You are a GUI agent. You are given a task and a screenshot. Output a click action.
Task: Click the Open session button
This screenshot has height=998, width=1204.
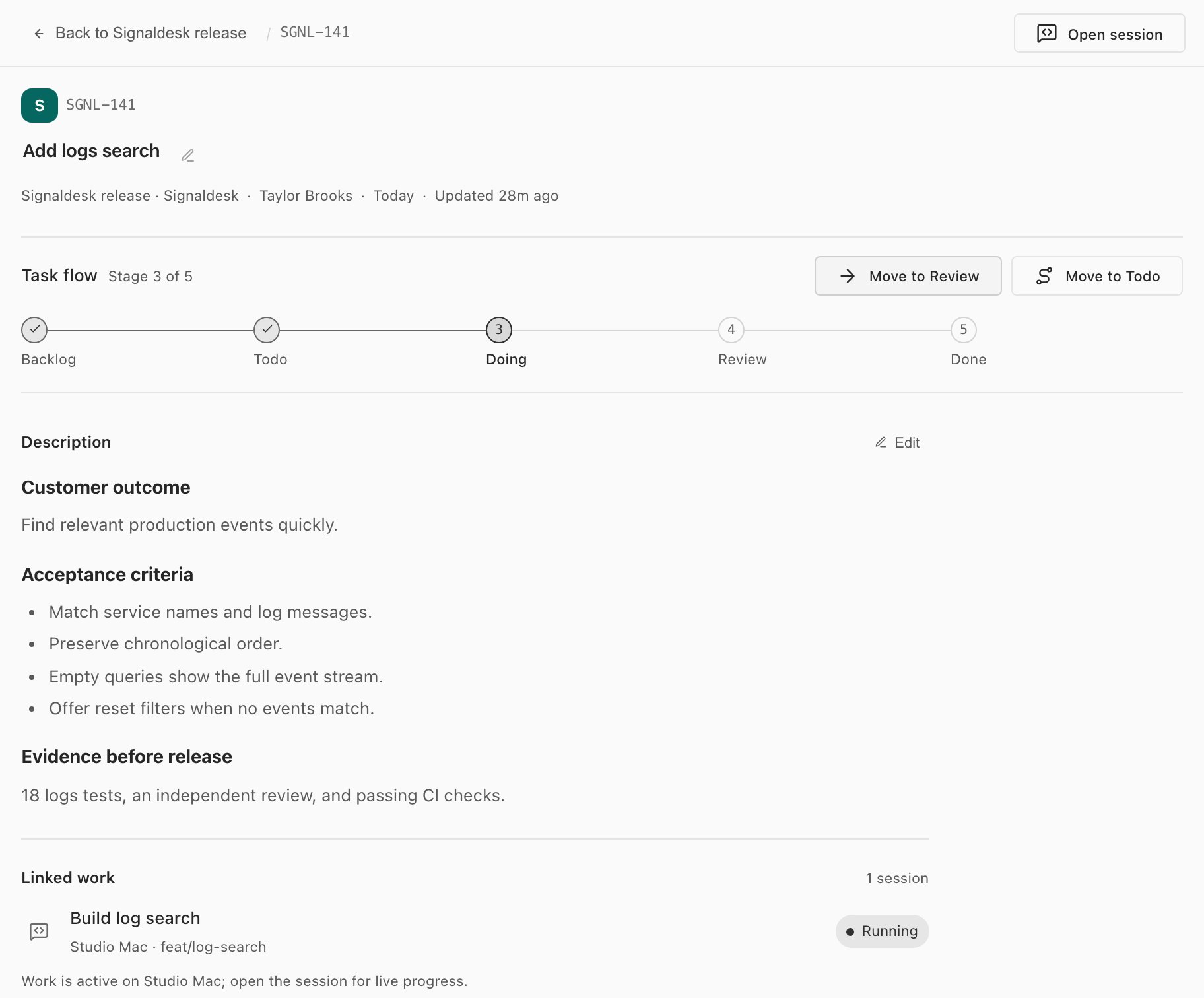pyautogui.click(x=1099, y=34)
